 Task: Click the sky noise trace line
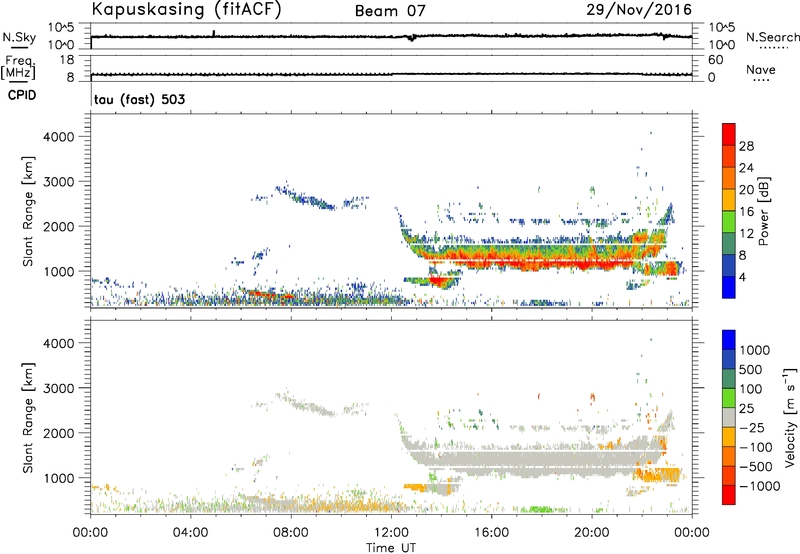pos(391,37)
